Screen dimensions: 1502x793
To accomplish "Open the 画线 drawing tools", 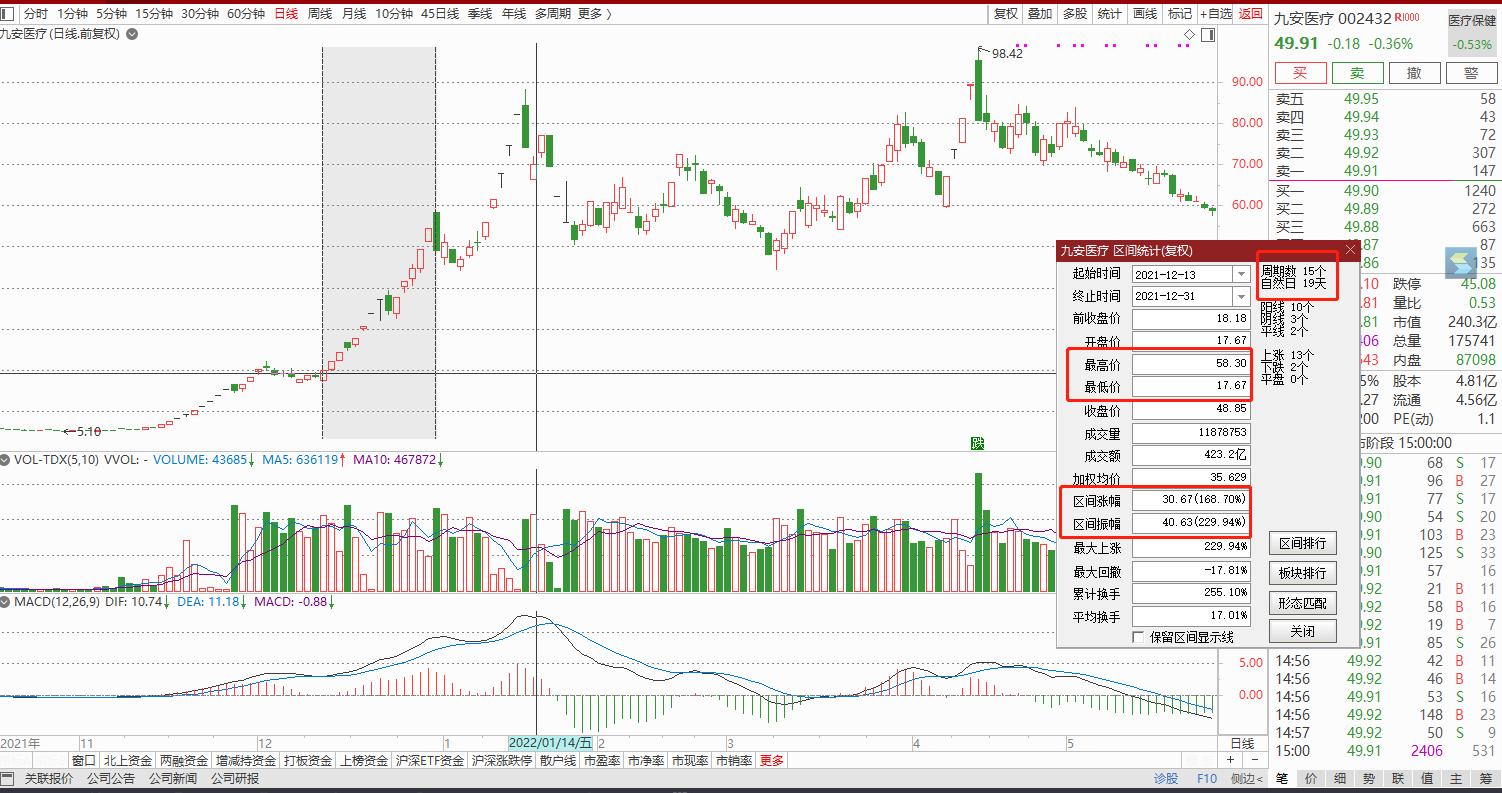I will 1144,13.
